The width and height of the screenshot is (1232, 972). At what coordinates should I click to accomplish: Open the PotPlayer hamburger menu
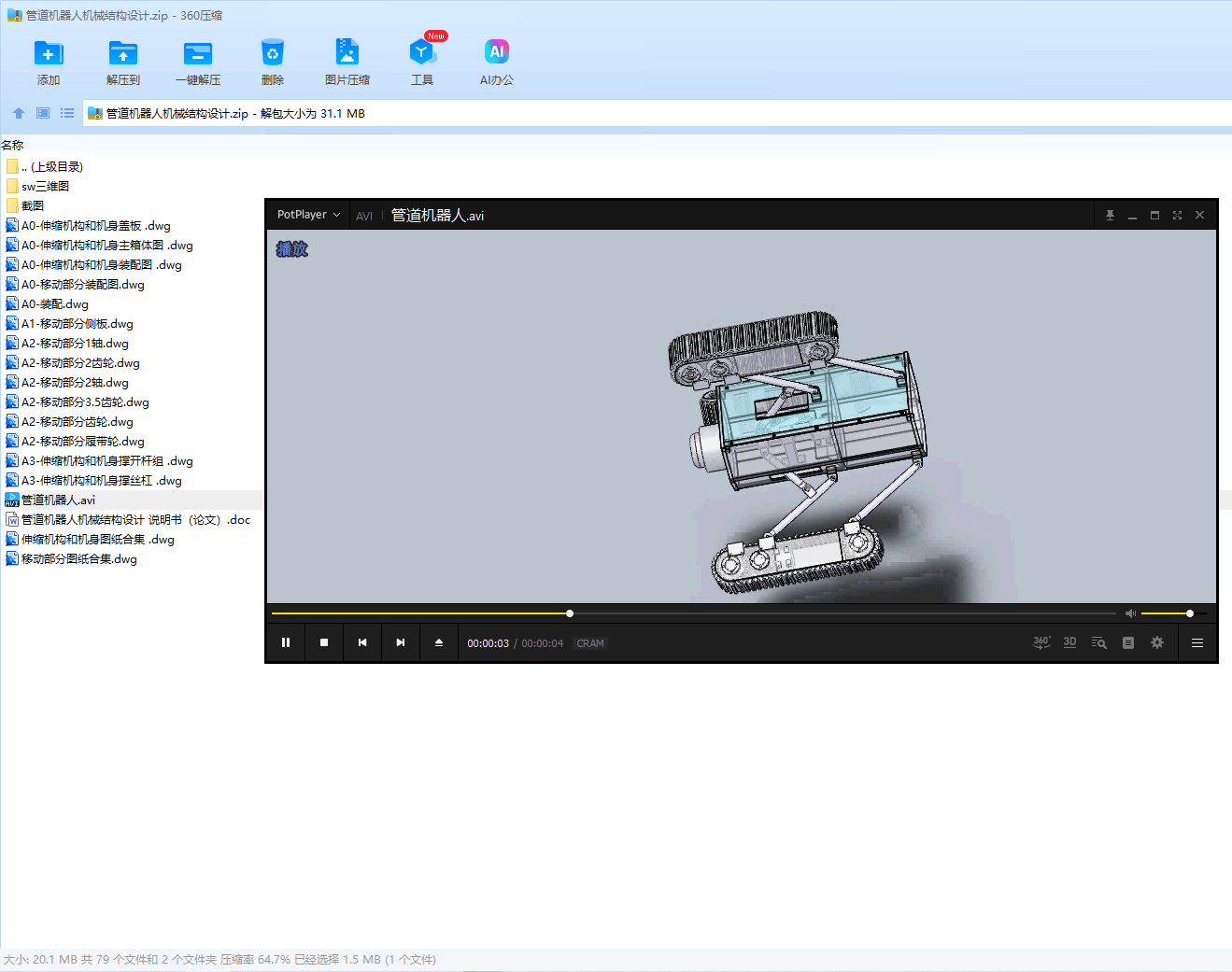coord(1197,642)
